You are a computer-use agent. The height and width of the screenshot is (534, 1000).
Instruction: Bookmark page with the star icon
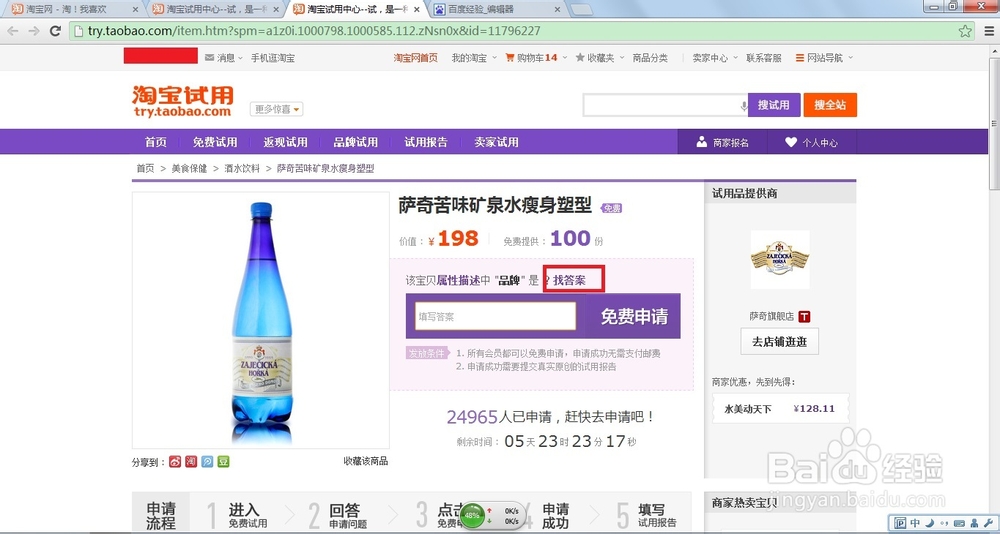pos(966,31)
